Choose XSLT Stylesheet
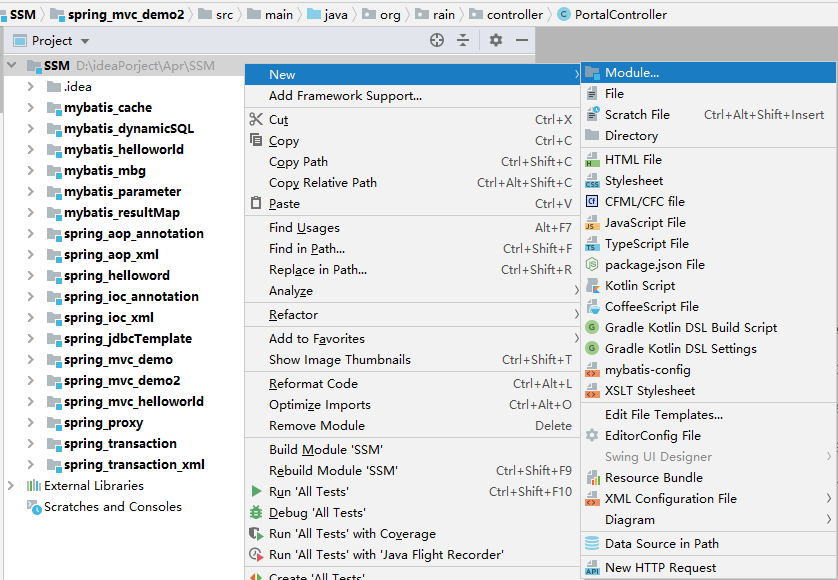This screenshot has height=580, width=838. 708,391
